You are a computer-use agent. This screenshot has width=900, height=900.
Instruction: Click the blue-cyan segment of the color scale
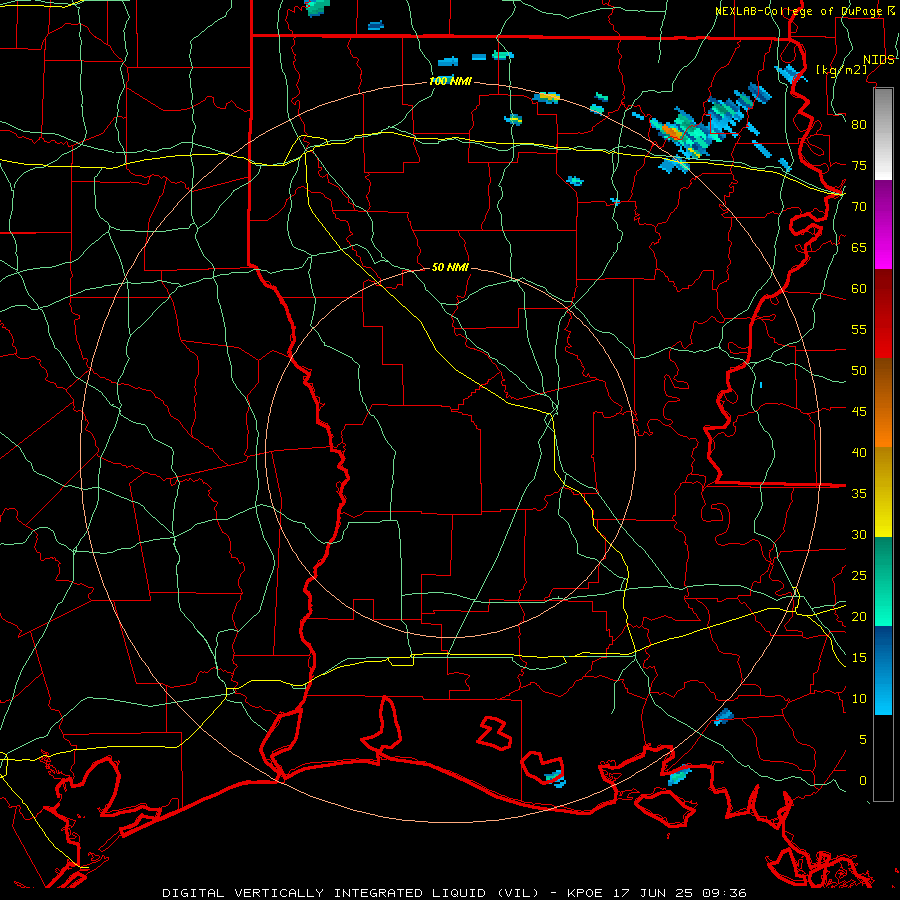point(883,670)
